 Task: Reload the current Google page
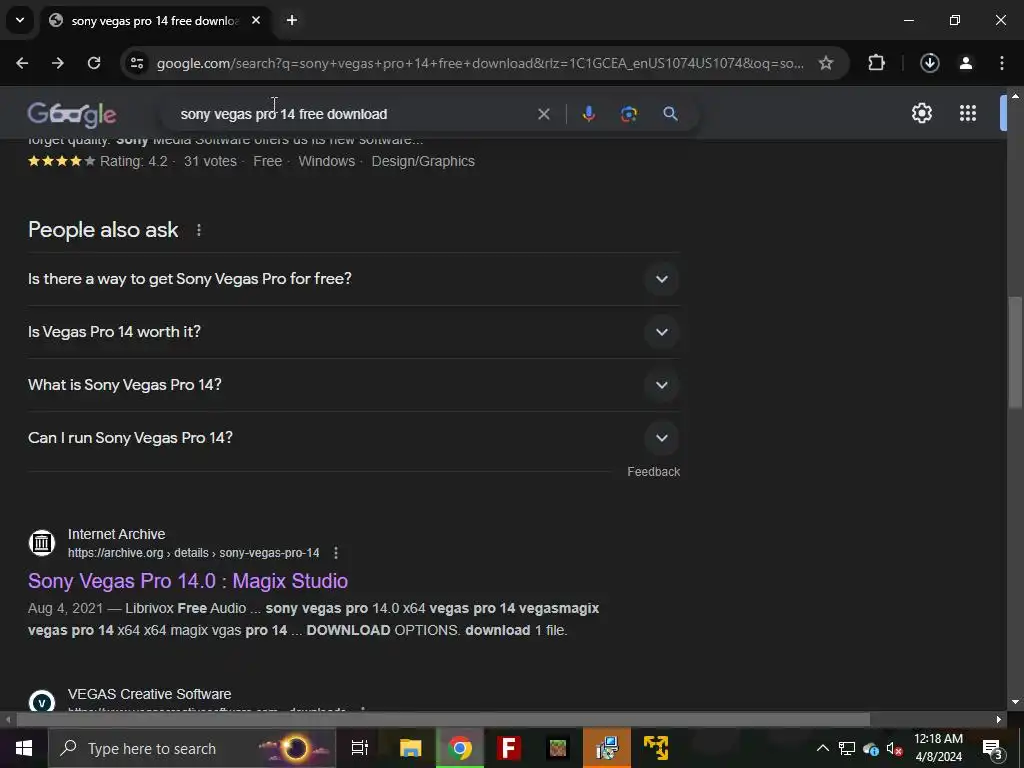[94, 63]
